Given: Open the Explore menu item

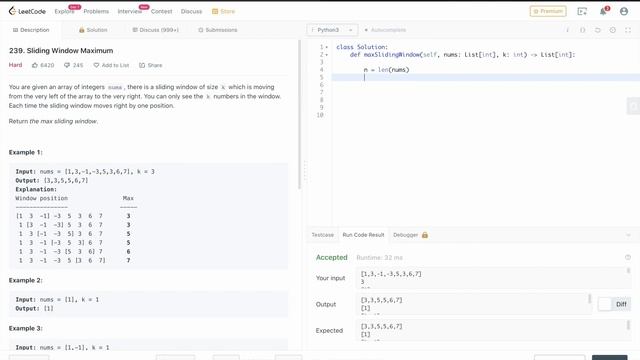Looking at the screenshot, I should coord(64,11).
